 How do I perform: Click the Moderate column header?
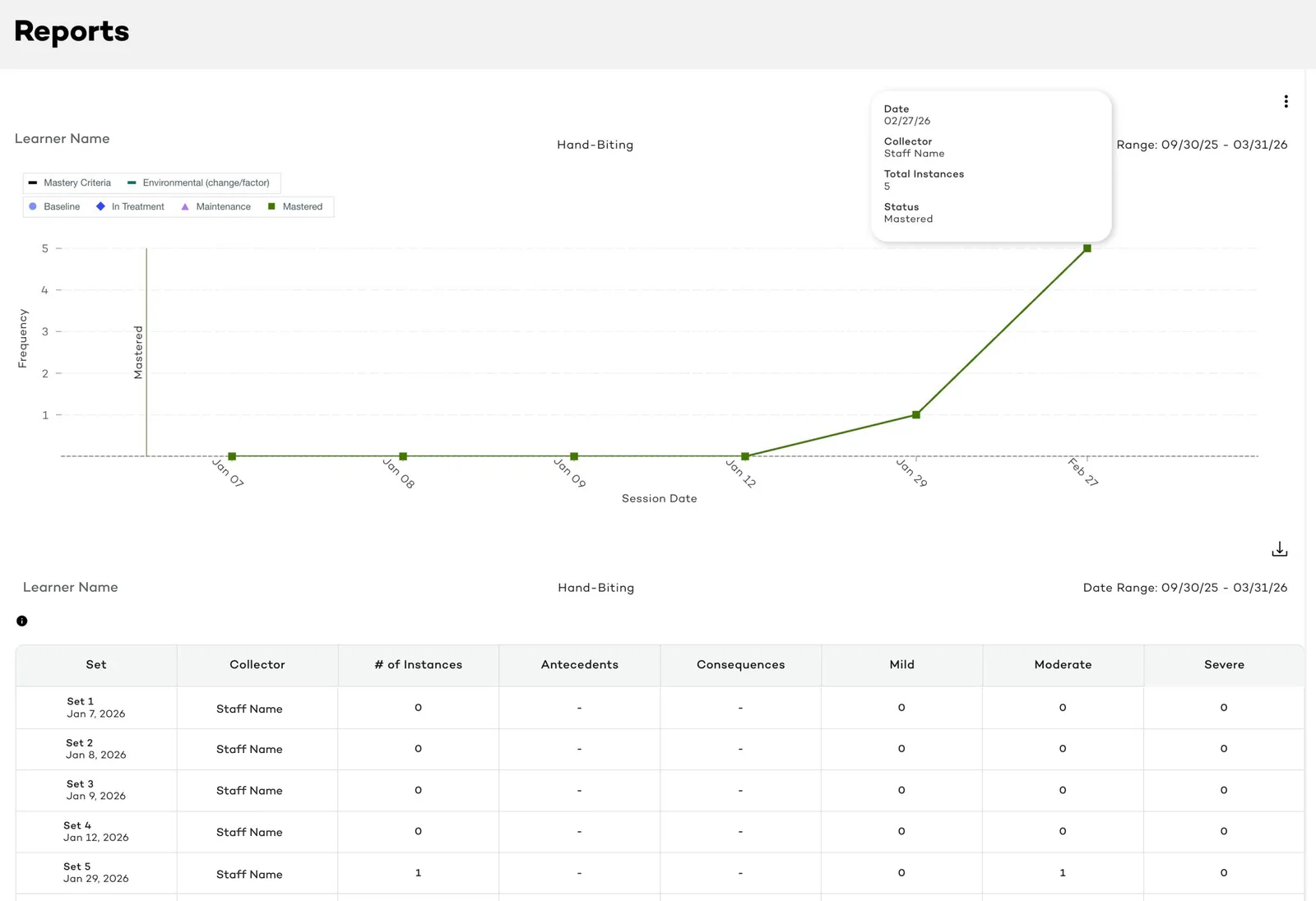[x=1063, y=665]
